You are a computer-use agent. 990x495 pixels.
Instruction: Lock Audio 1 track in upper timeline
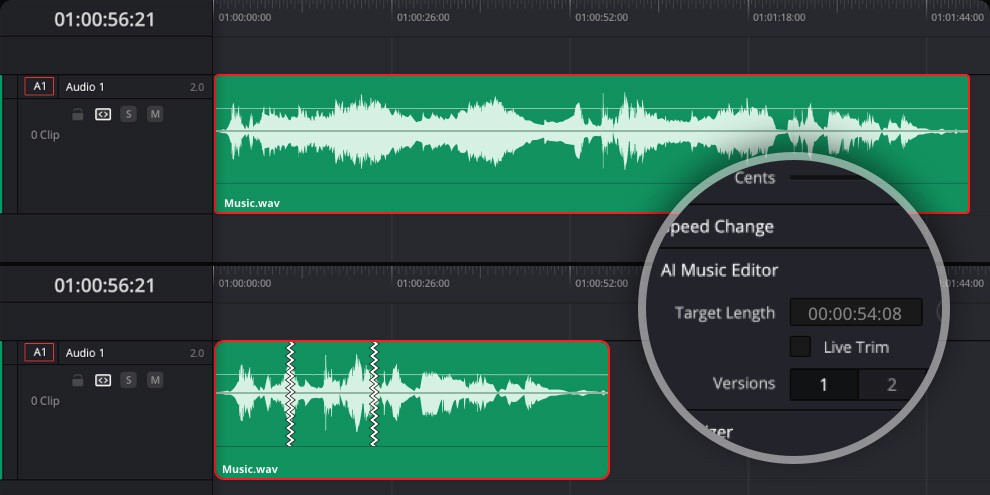coord(77,114)
